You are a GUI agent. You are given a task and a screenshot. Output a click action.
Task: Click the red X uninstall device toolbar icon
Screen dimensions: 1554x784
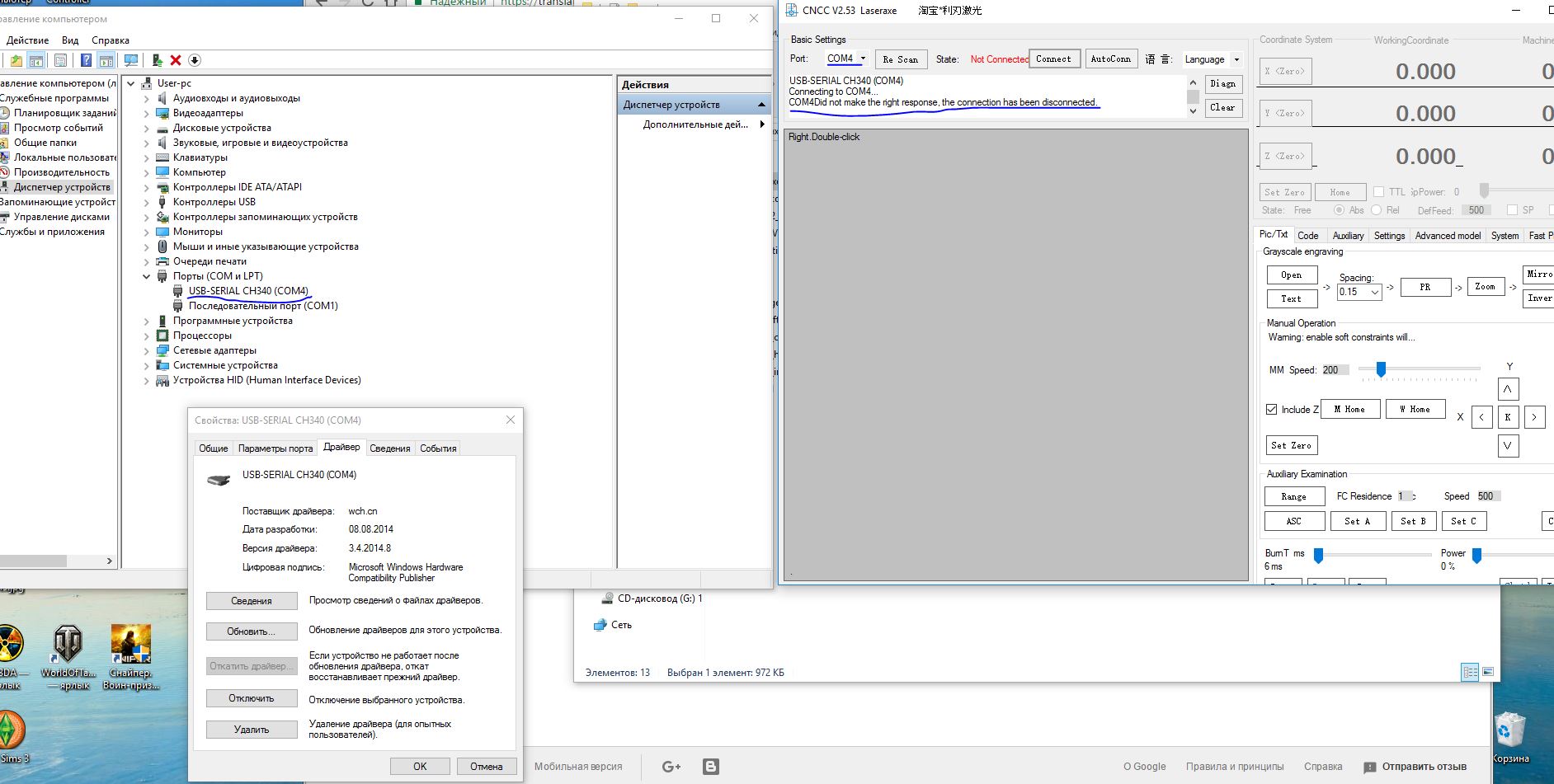coord(176,60)
